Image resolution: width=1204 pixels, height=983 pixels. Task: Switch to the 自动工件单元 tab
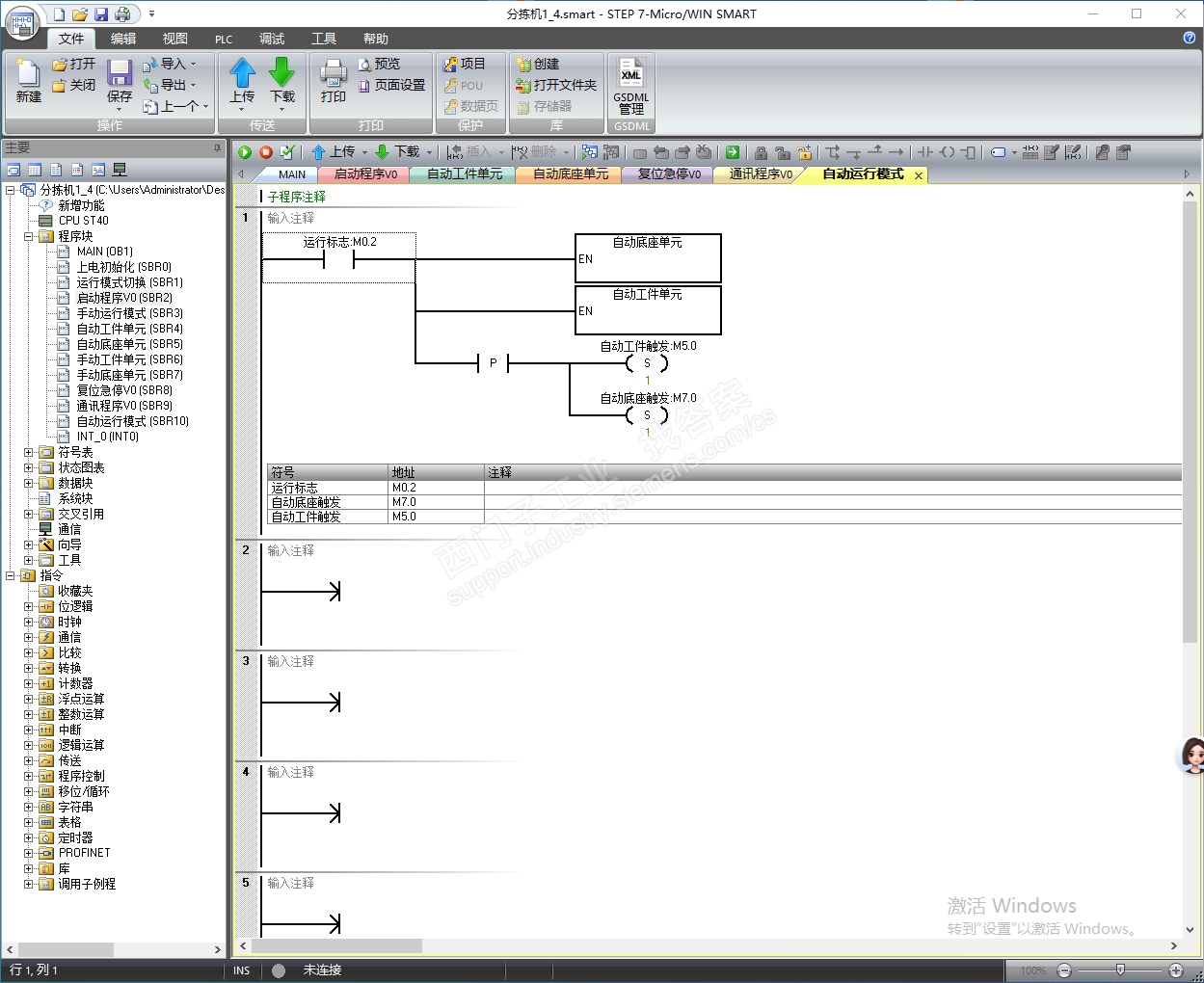pos(465,174)
